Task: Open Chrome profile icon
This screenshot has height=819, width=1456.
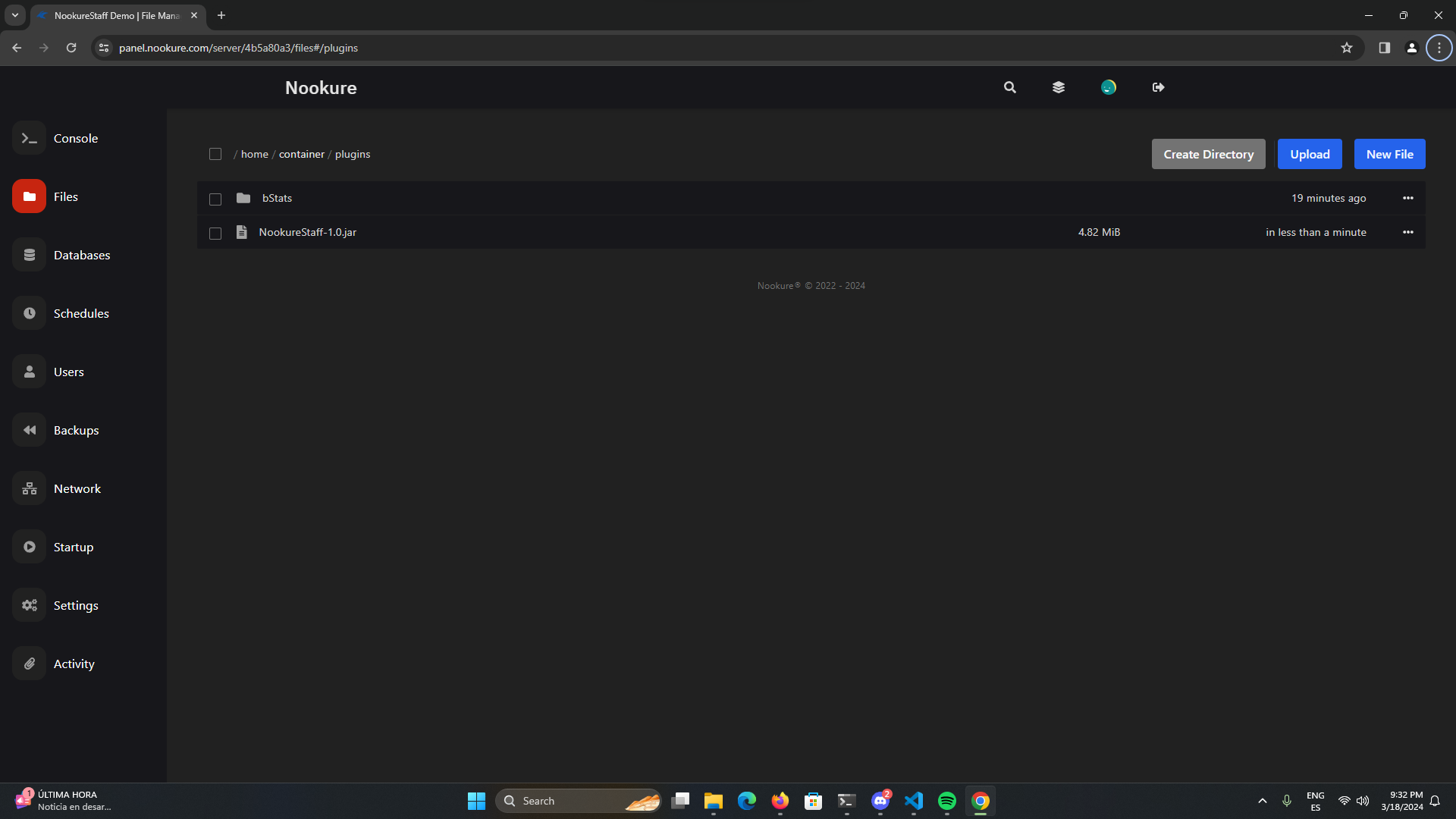Action: coord(1411,48)
